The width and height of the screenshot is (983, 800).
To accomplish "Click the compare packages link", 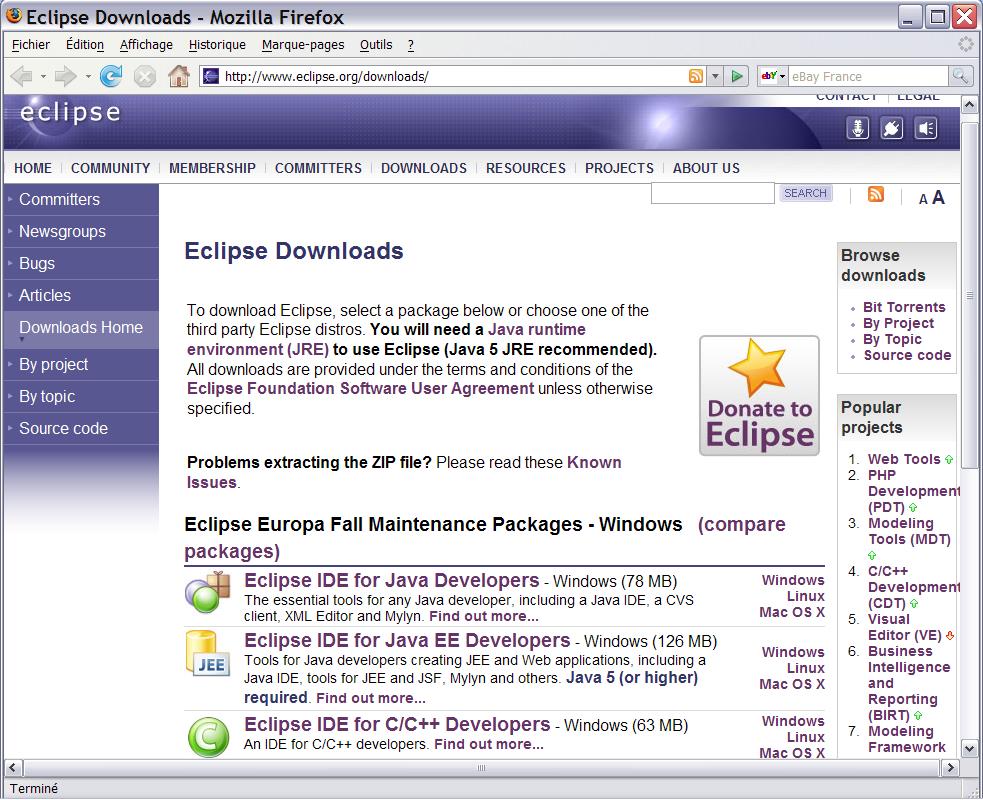I will (x=485, y=537).
